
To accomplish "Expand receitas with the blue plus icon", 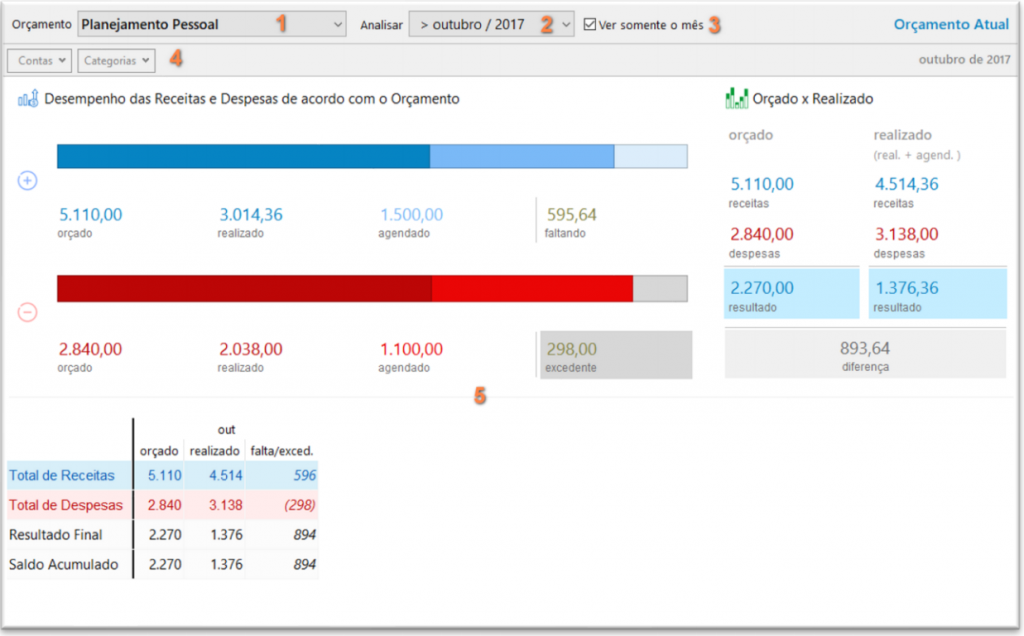I will click(28, 181).
